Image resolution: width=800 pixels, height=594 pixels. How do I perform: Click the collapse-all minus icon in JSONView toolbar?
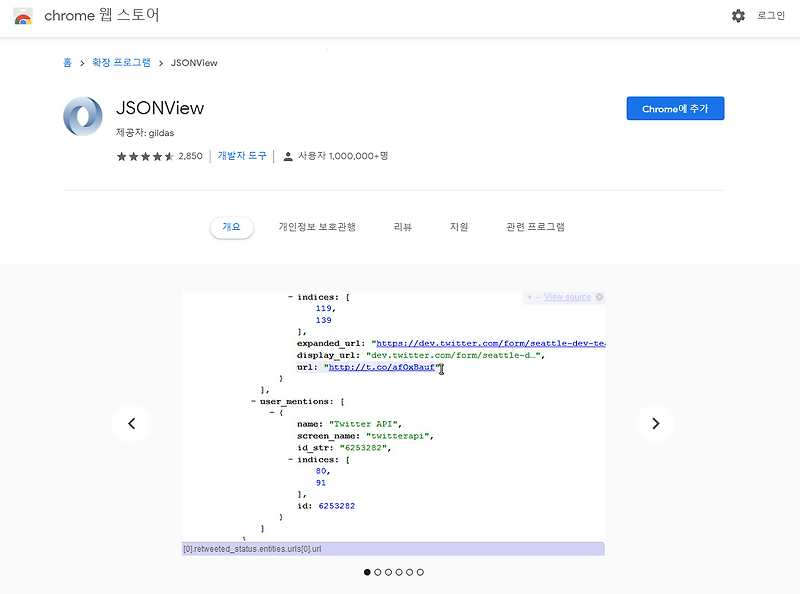[538, 297]
